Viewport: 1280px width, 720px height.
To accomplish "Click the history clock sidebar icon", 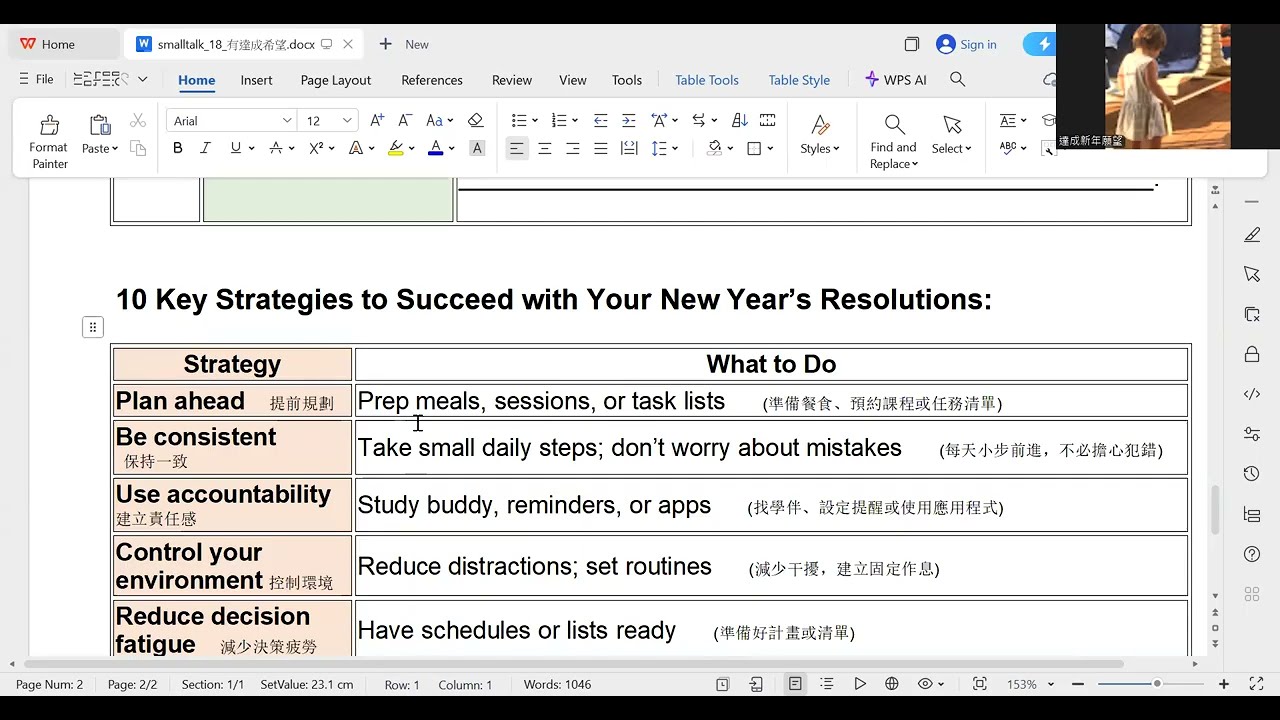I will (1252, 474).
